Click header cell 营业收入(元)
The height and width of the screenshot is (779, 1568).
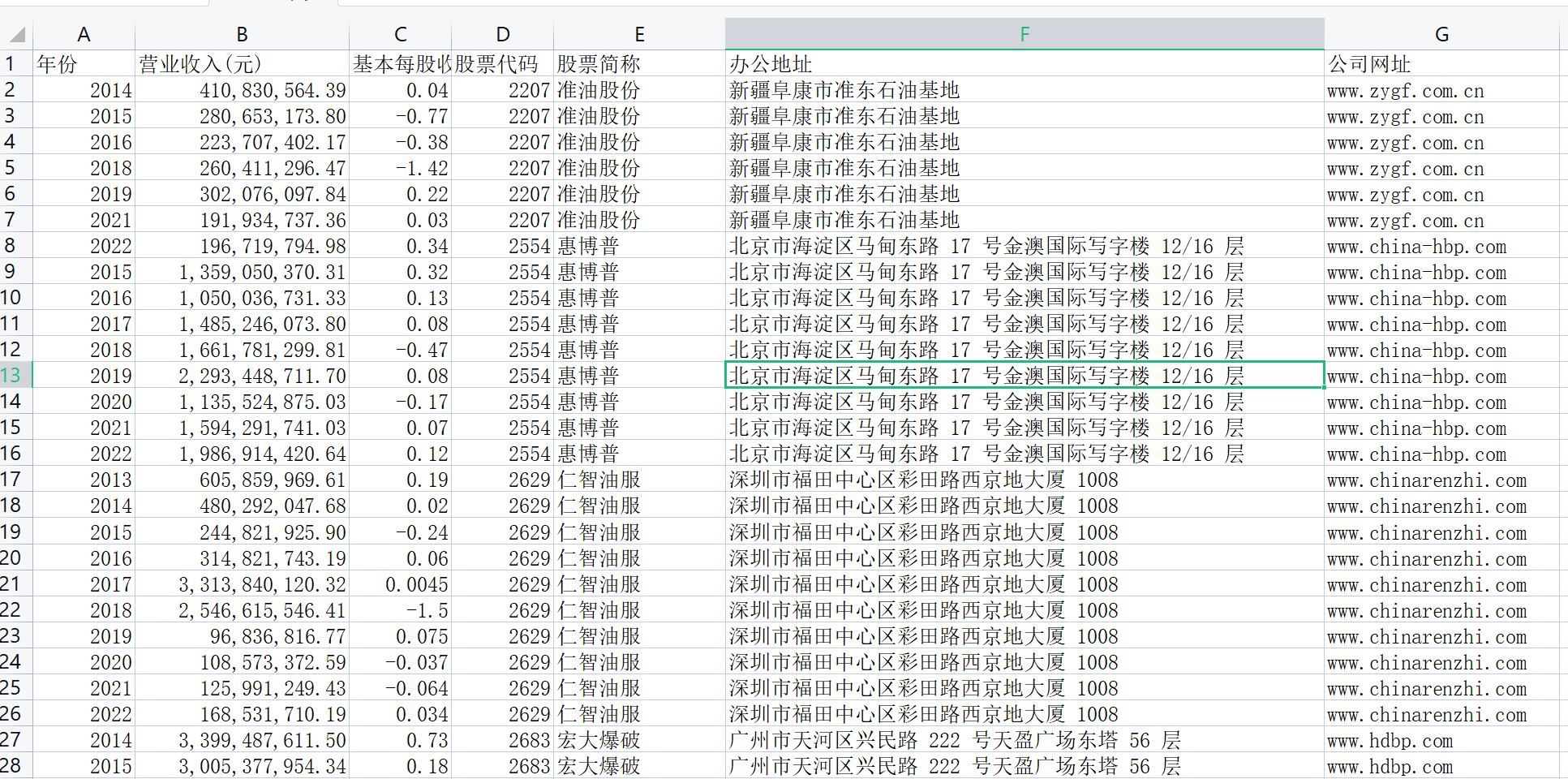coord(242,63)
